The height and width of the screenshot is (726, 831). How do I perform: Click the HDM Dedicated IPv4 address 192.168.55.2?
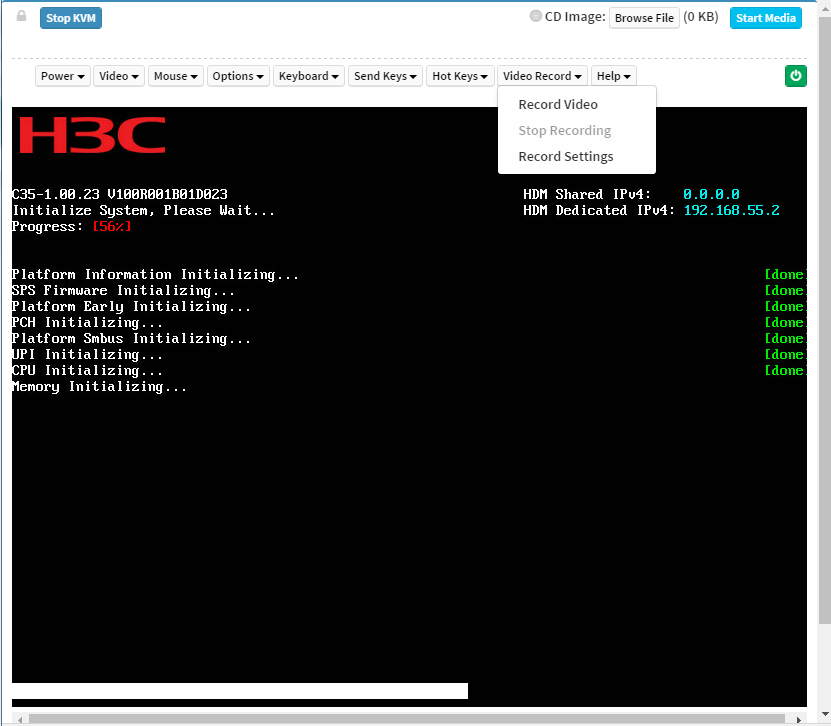pyautogui.click(x=731, y=210)
